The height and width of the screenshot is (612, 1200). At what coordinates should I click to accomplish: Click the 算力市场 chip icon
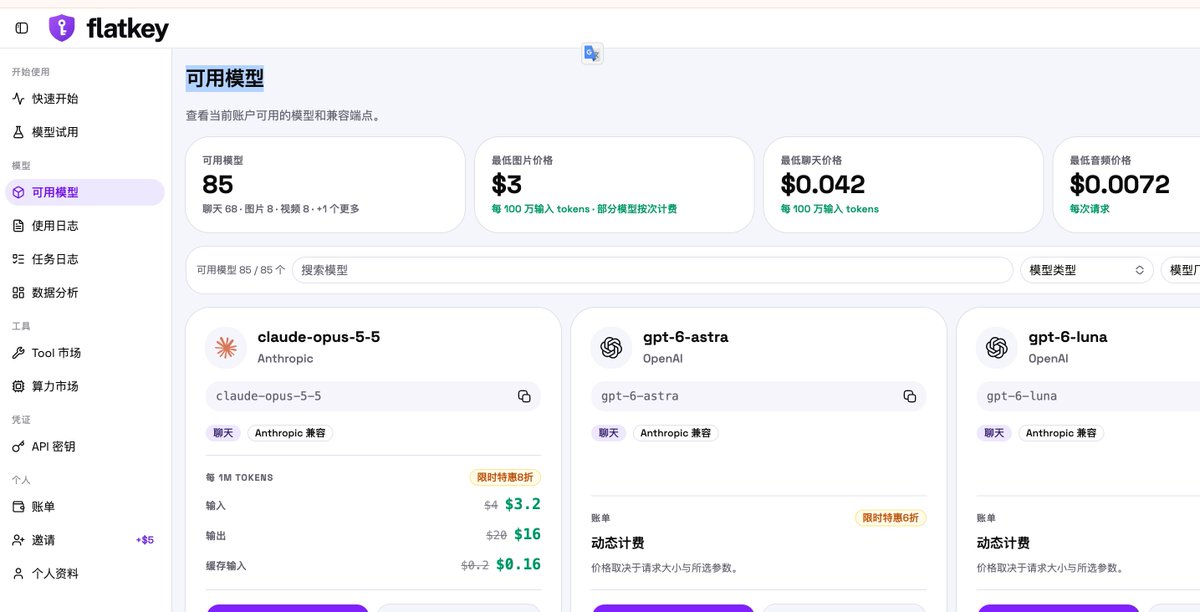pos(18,386)
